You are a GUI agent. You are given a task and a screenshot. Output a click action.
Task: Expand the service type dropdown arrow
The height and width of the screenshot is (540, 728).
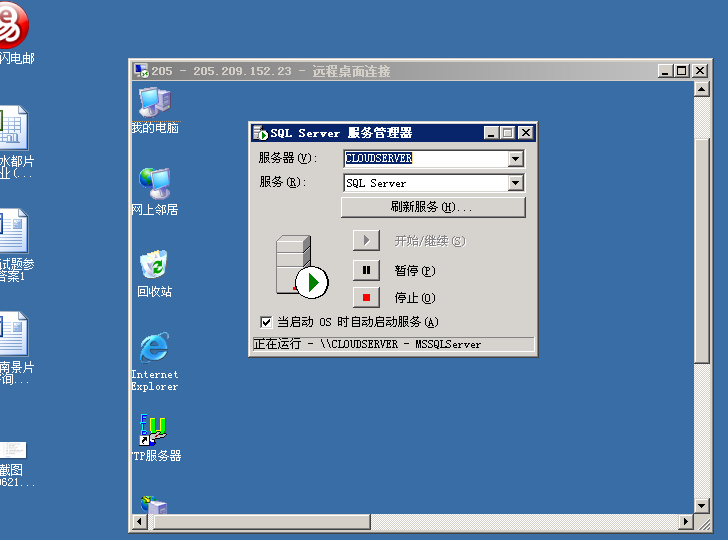click(x=515, y=183)
